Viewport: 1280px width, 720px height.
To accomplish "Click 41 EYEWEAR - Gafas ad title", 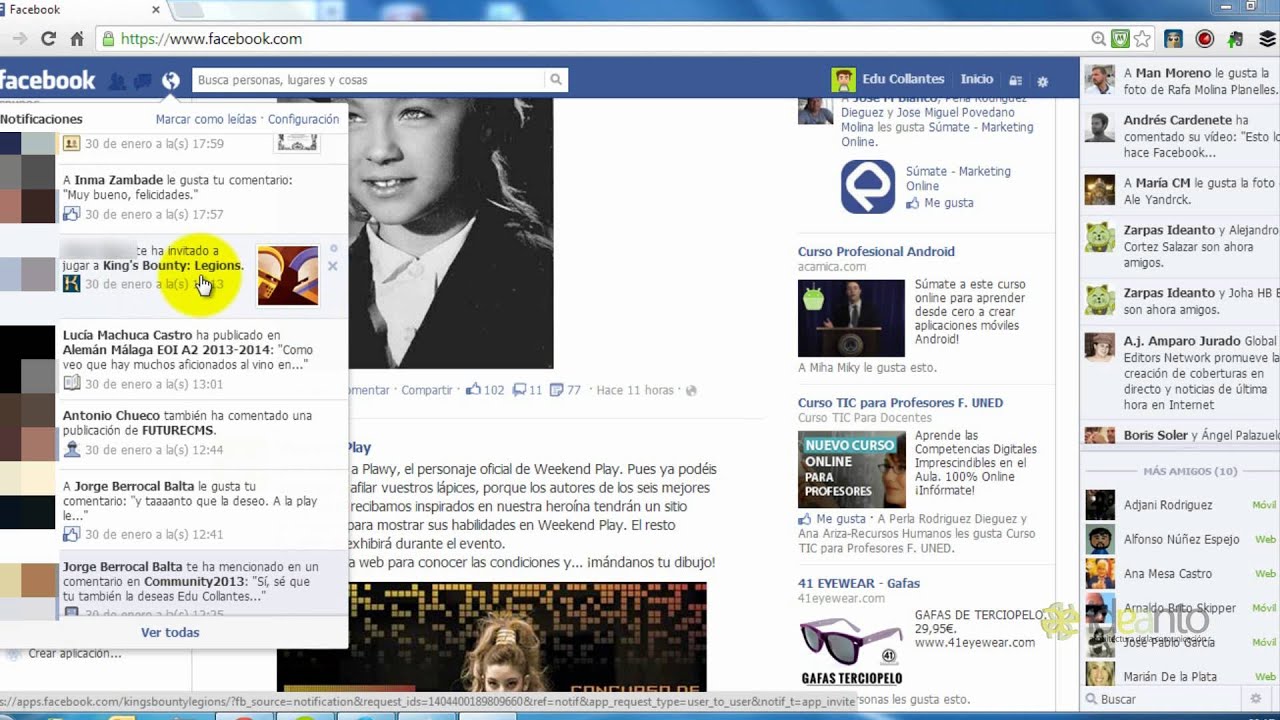I will click(x=859, y=583).
